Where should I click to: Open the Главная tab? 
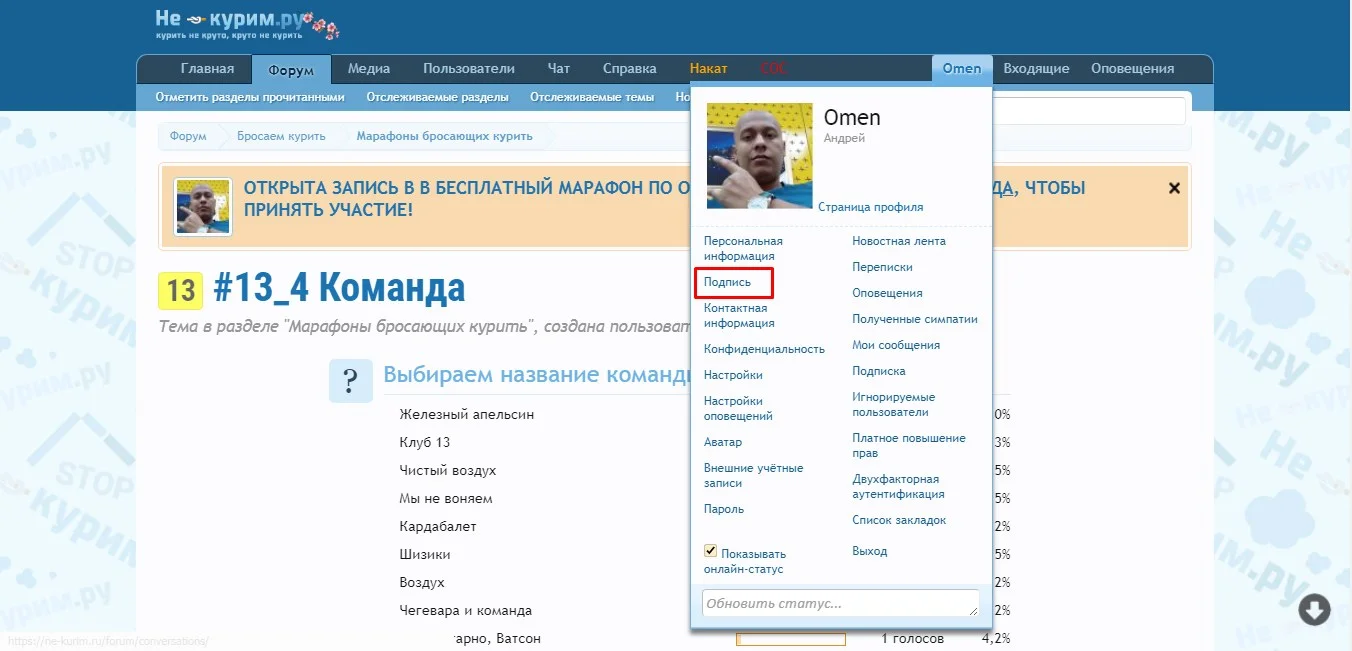[x=207, y=69]
